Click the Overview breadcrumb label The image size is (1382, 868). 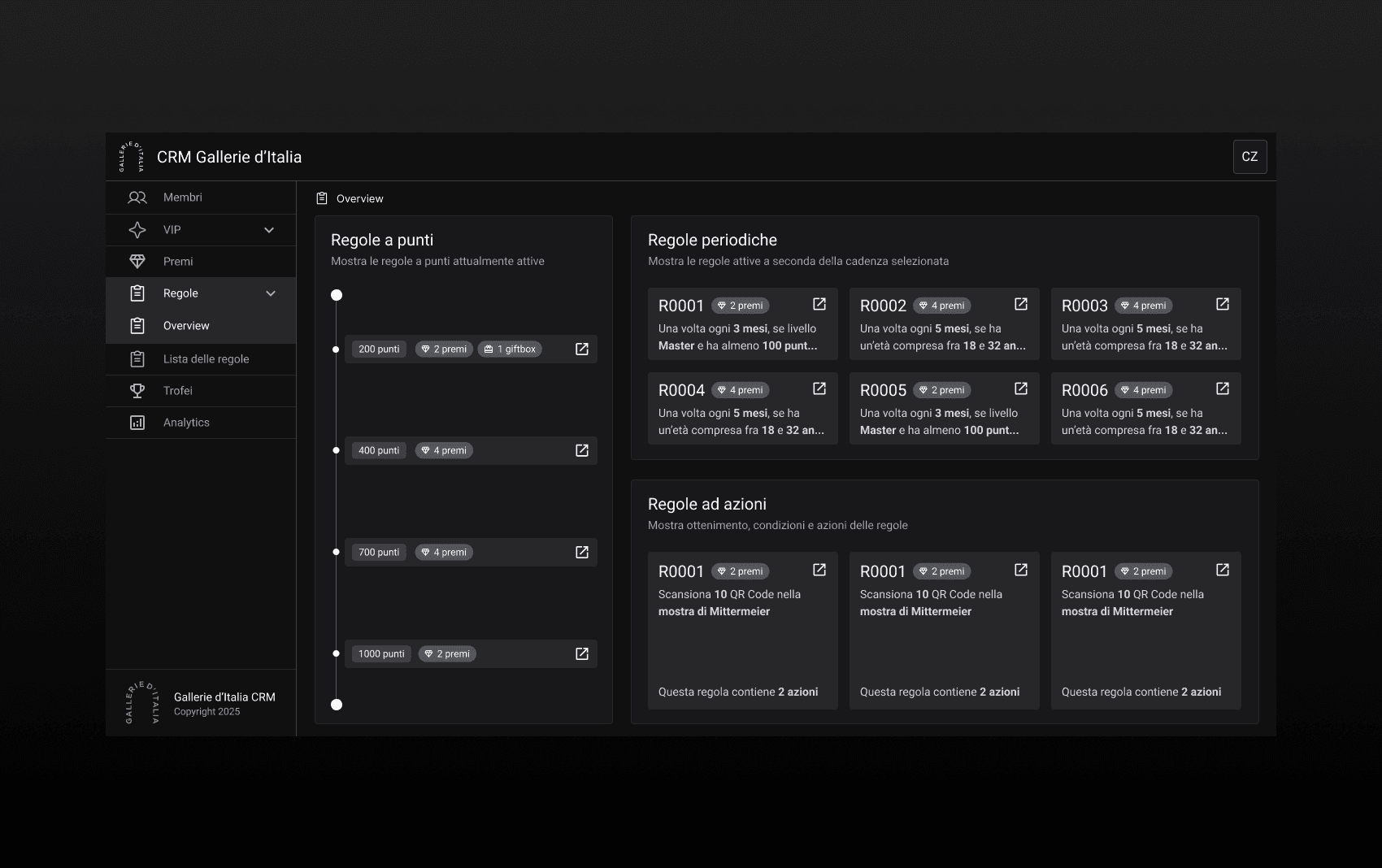[x=360, y=198]
